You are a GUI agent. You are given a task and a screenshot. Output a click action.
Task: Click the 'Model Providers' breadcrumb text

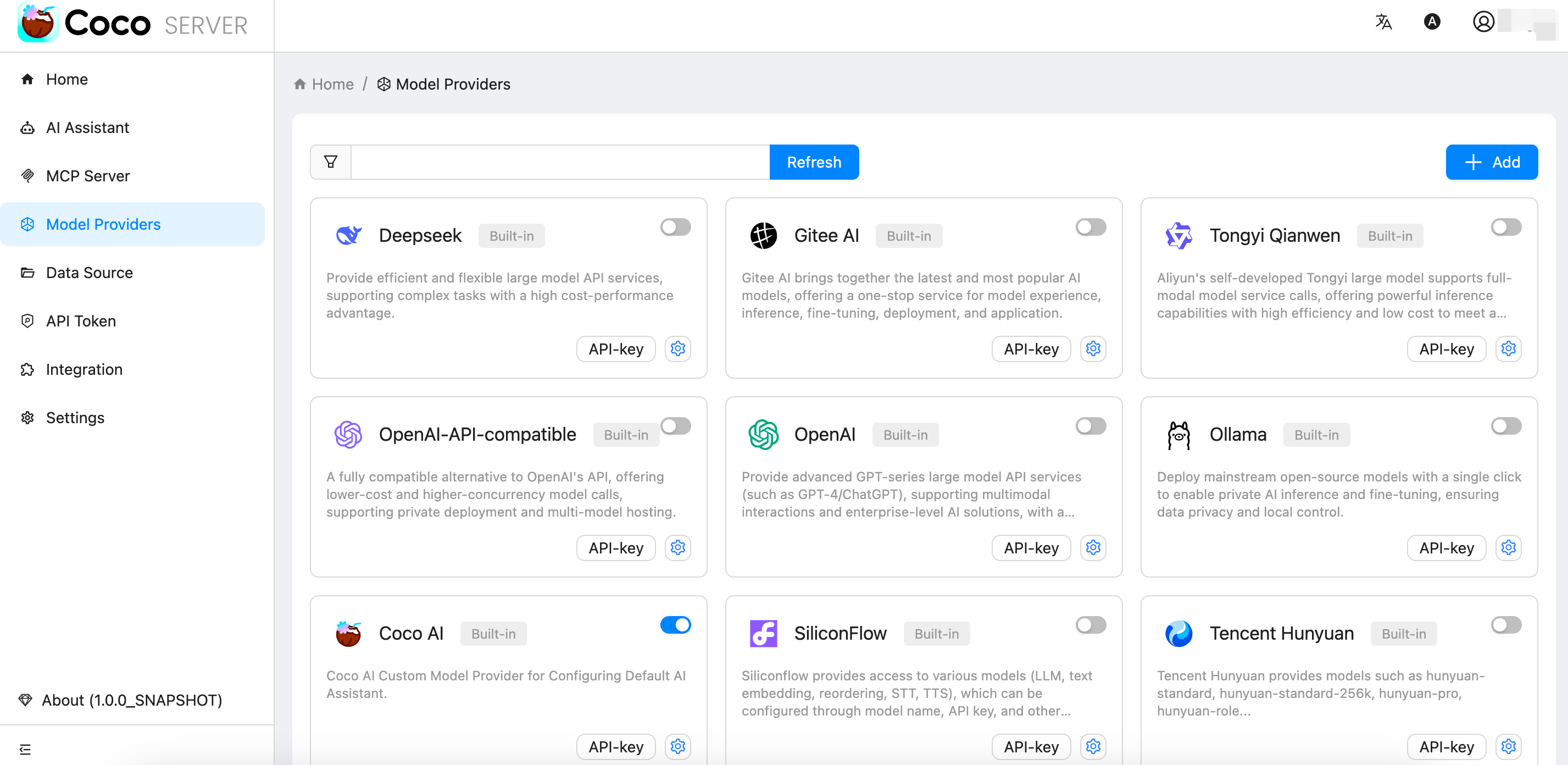point(453,84)
